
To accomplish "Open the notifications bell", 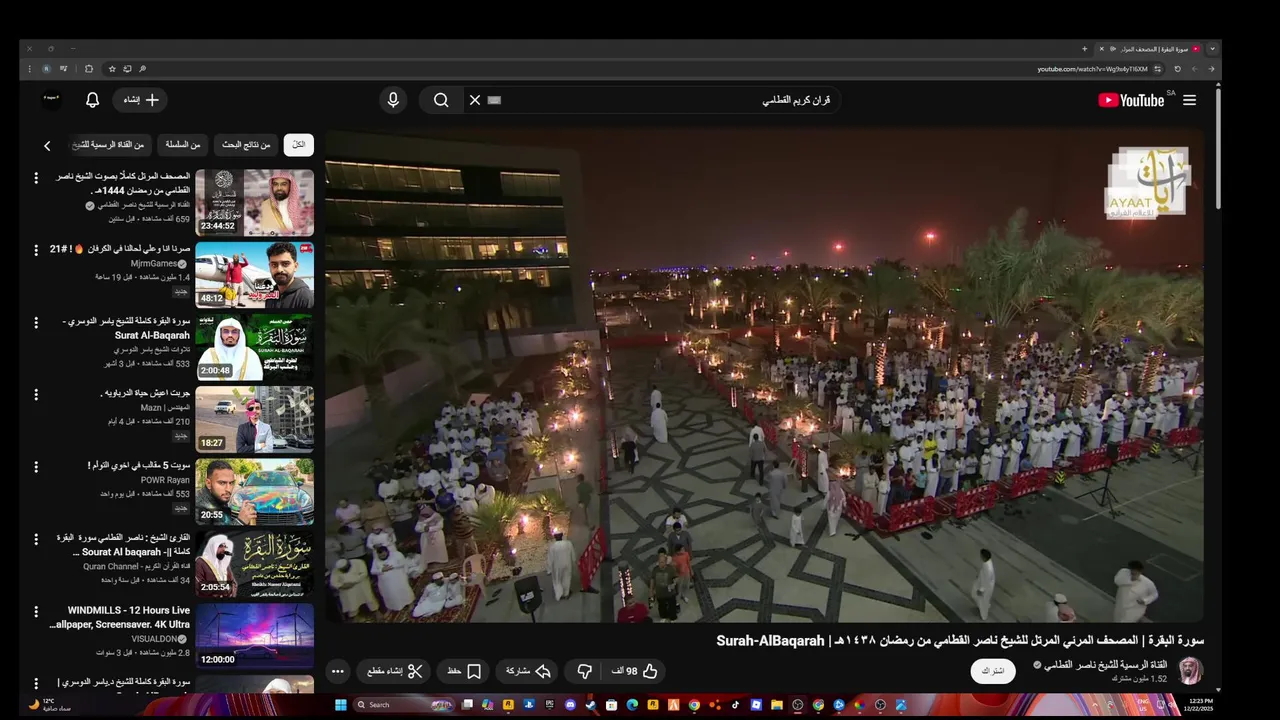I will coord(92,100).
